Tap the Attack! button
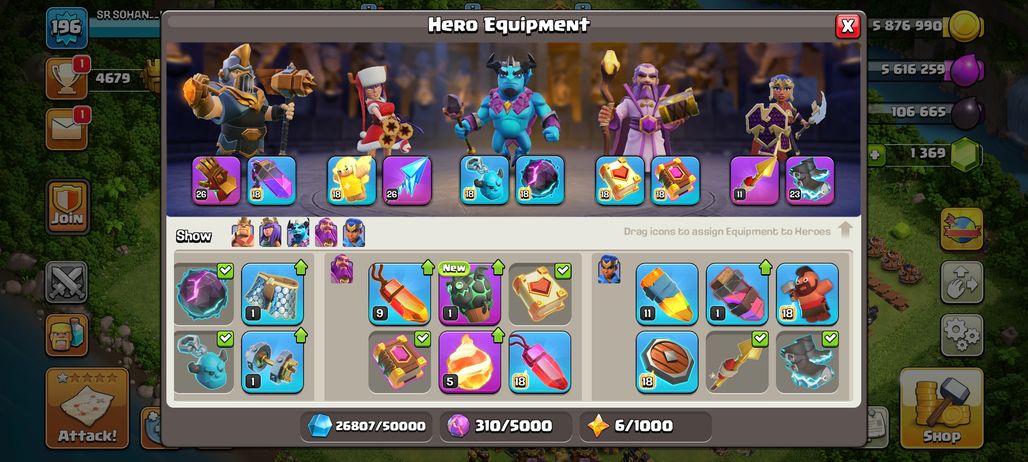Image resolution: width=1028 pixels, height=462 pixels. pos(87,408)
